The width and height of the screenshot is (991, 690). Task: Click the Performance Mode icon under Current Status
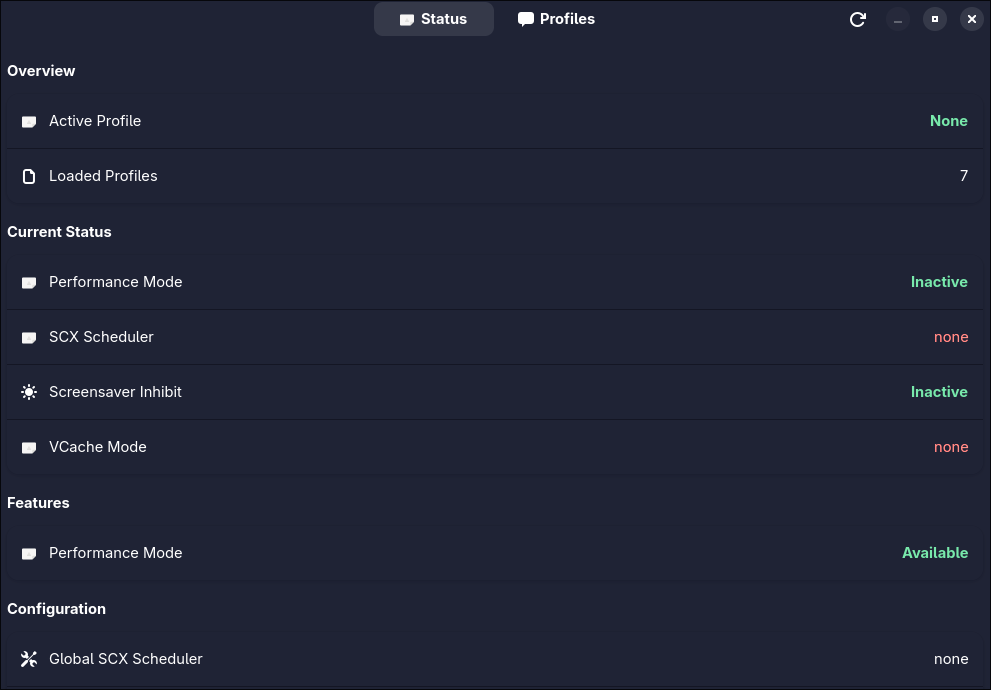pos(29,283)
